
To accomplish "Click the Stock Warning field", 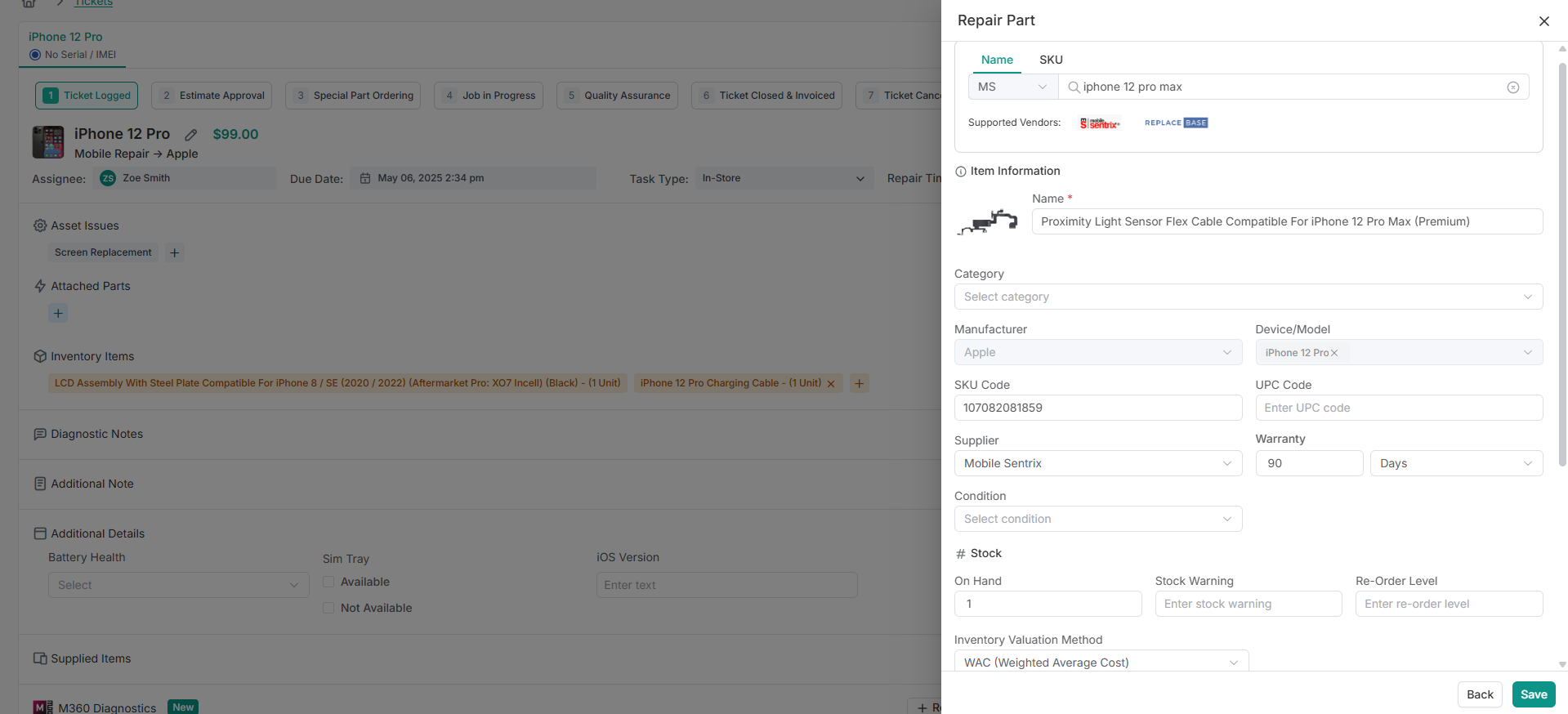I will 1249,604.
